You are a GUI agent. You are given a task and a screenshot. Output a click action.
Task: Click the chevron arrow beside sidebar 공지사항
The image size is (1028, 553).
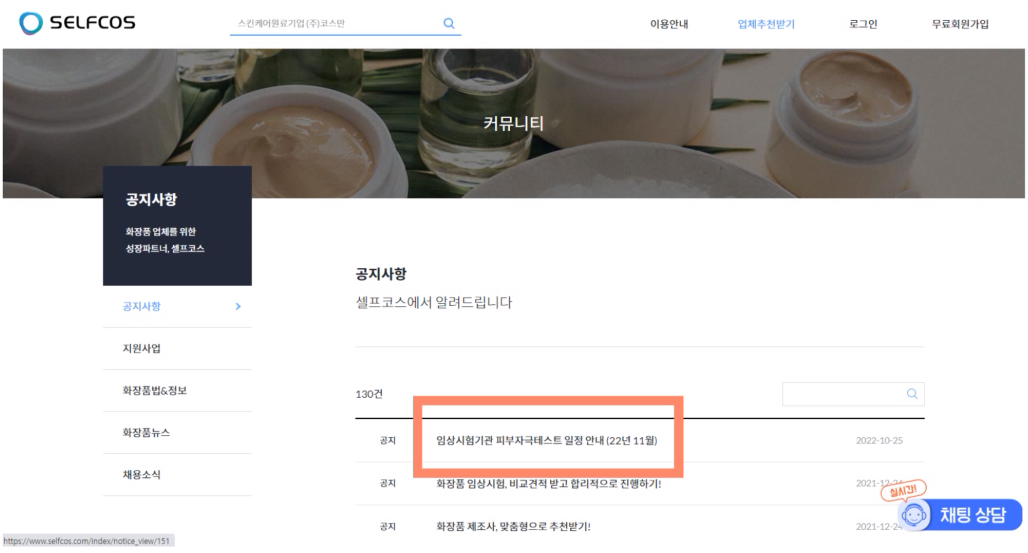click(x=238, y=307)
